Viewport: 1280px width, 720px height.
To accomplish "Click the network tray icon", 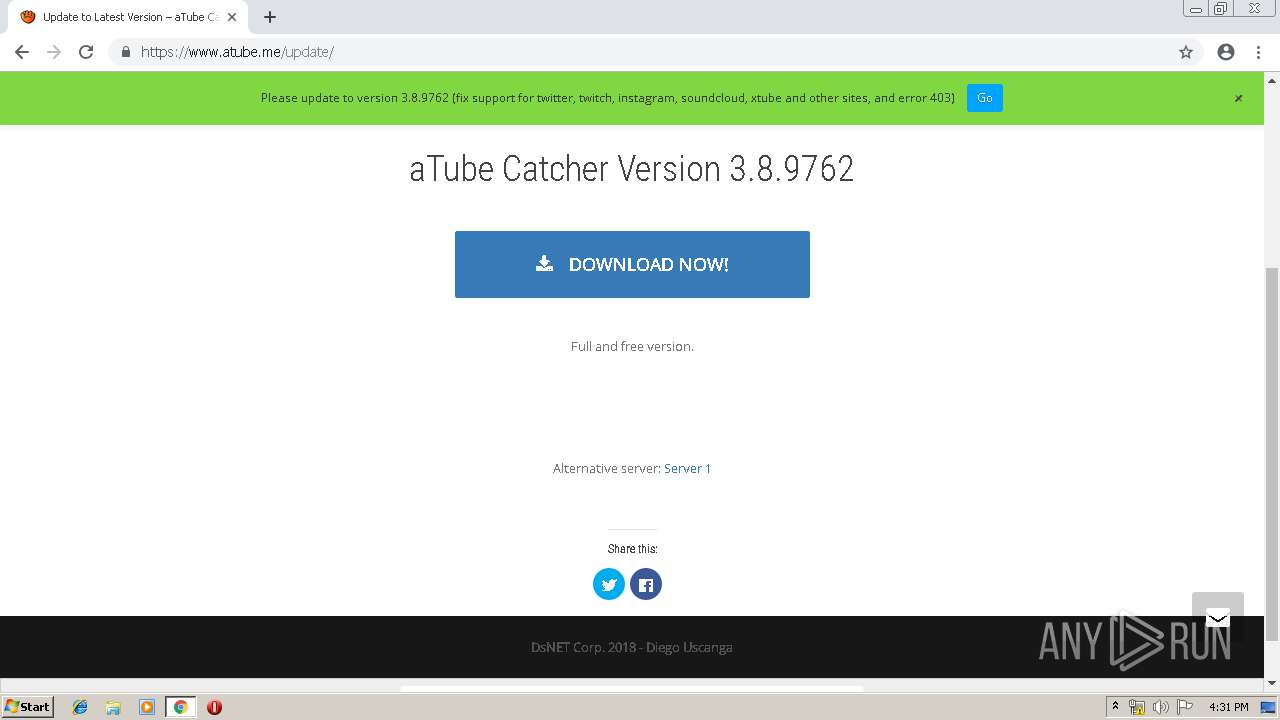I will [x=1137, y=707].
